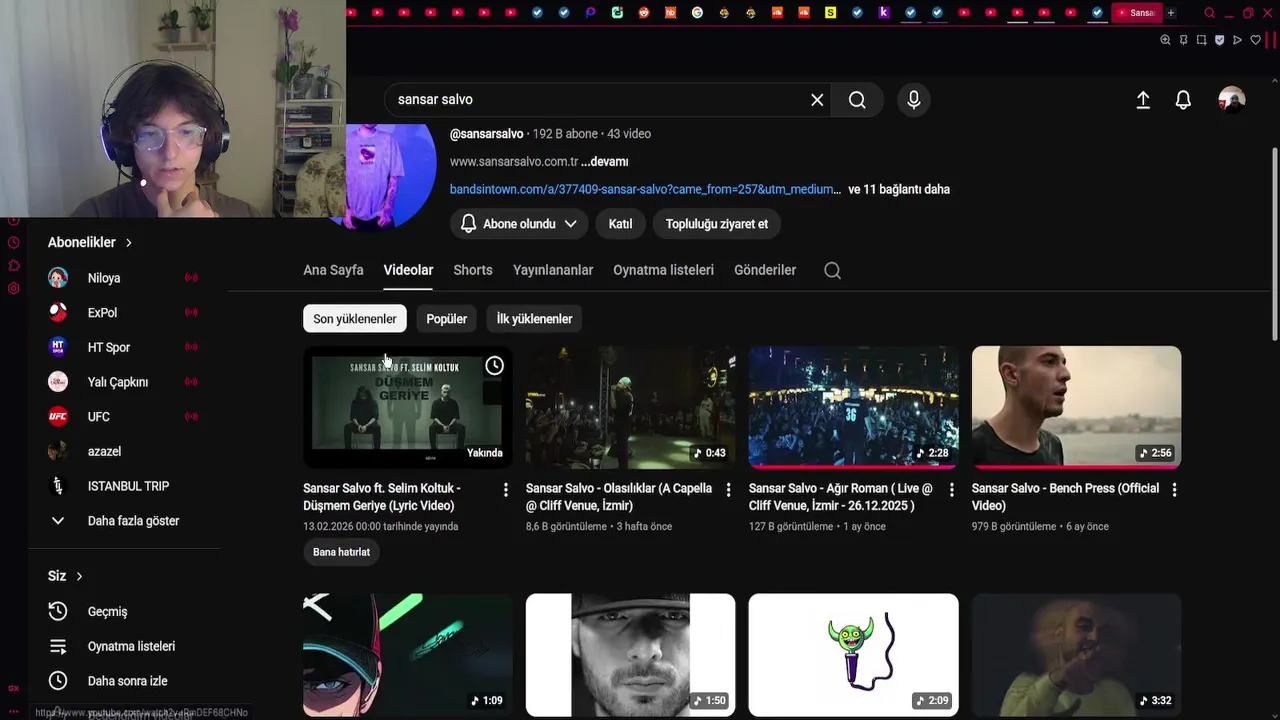1280x720 pixels.
Task: Open the account avatar menu
Action: 1231,100
